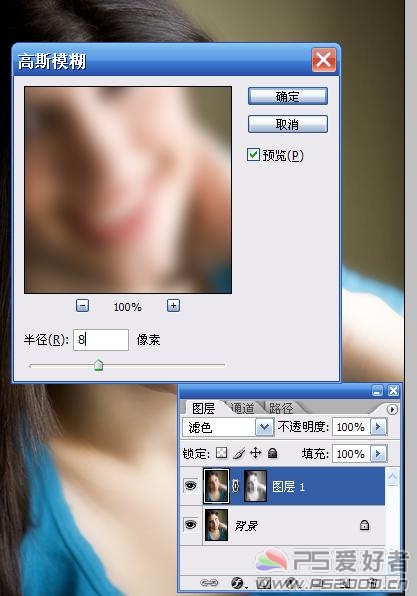Screen dimensions: 417x596
Task: Hide the 图层 1 layer
Action: (x=190, y=485)
